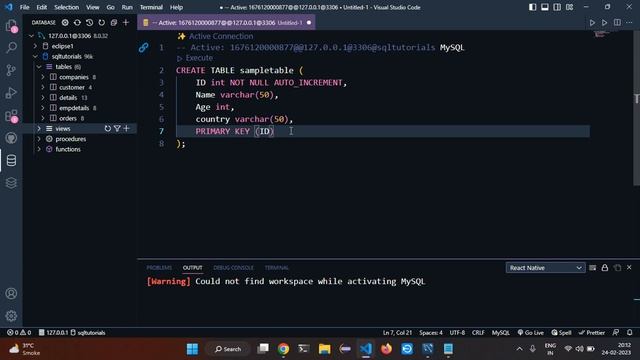
Task: Collapse all in Database panel header
Action: pyautogui.click(x=114, y=22)
